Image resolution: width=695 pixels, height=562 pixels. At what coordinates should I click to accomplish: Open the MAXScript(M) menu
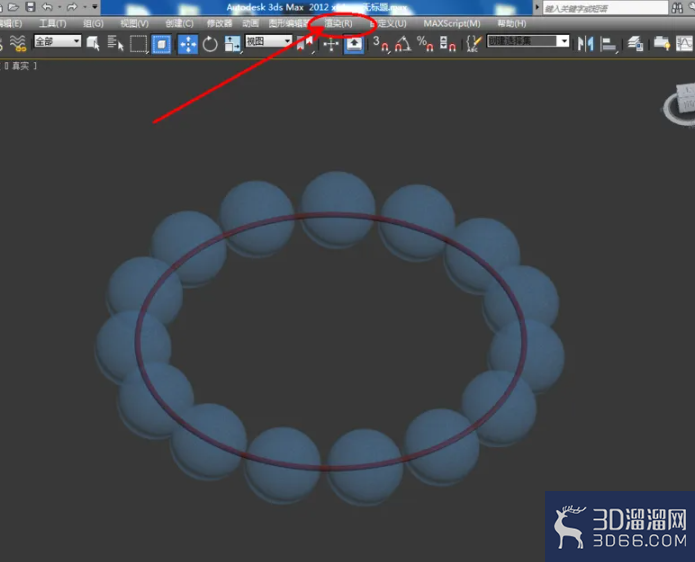tap(452, 23)
